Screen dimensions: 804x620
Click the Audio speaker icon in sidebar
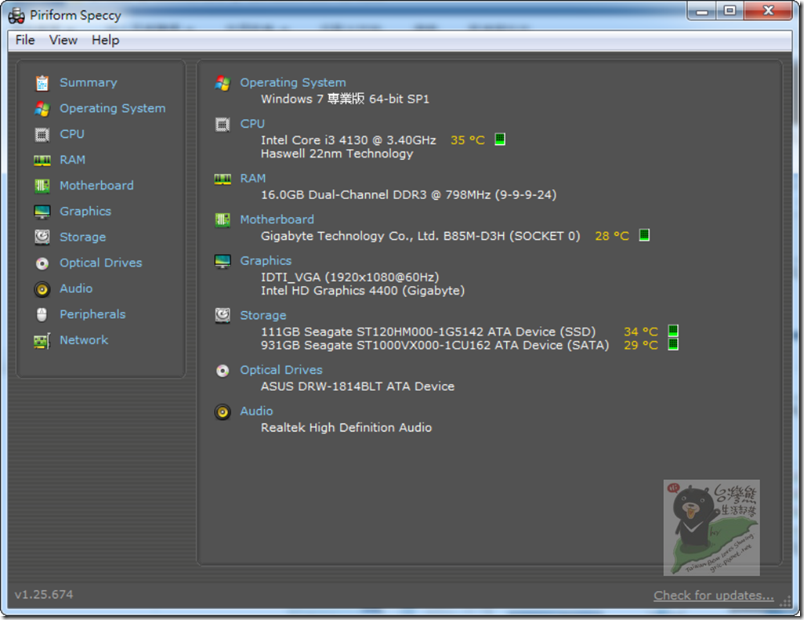tap(42, 289)
